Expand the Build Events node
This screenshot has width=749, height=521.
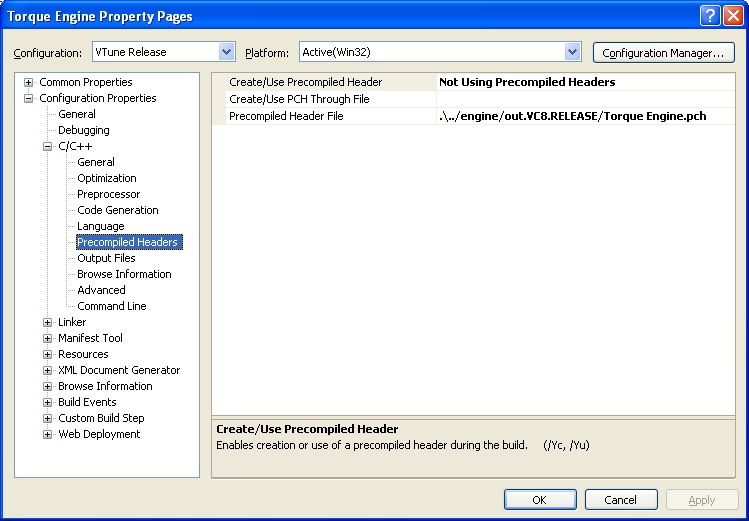pos(48,402)
